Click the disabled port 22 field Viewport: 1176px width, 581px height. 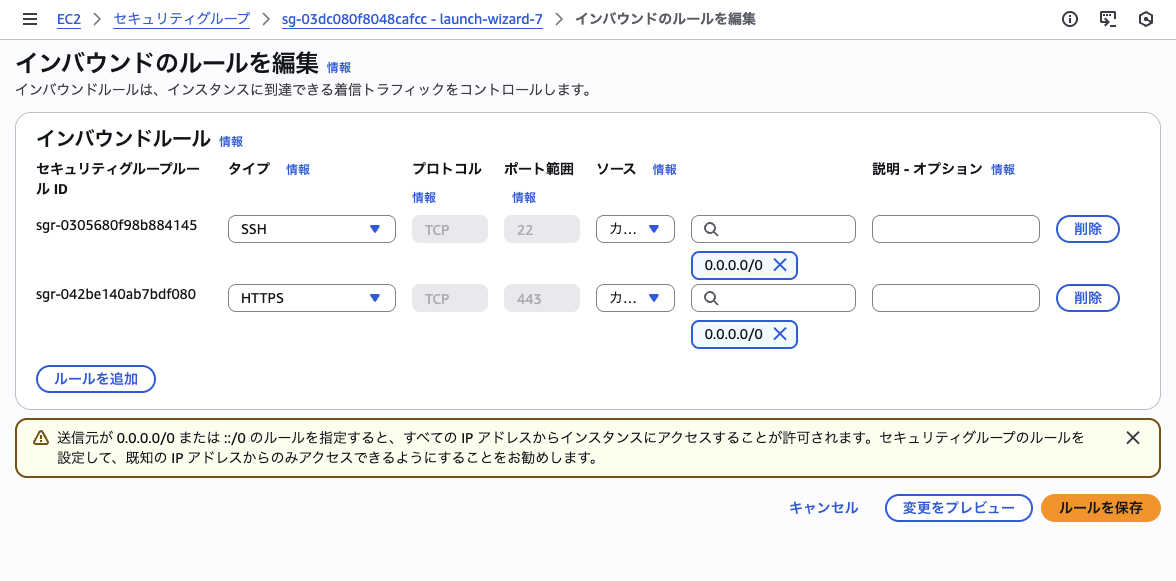click(x=542, y=229)
